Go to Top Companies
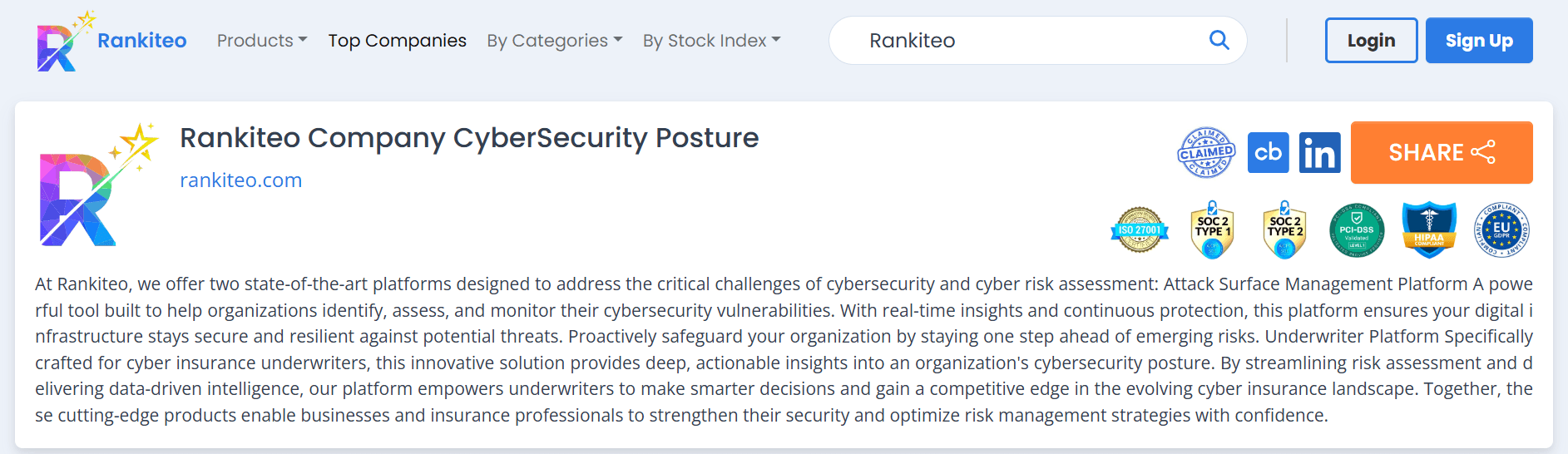The width and height of the screenshot is (1568, 454). tap(397, 41)
